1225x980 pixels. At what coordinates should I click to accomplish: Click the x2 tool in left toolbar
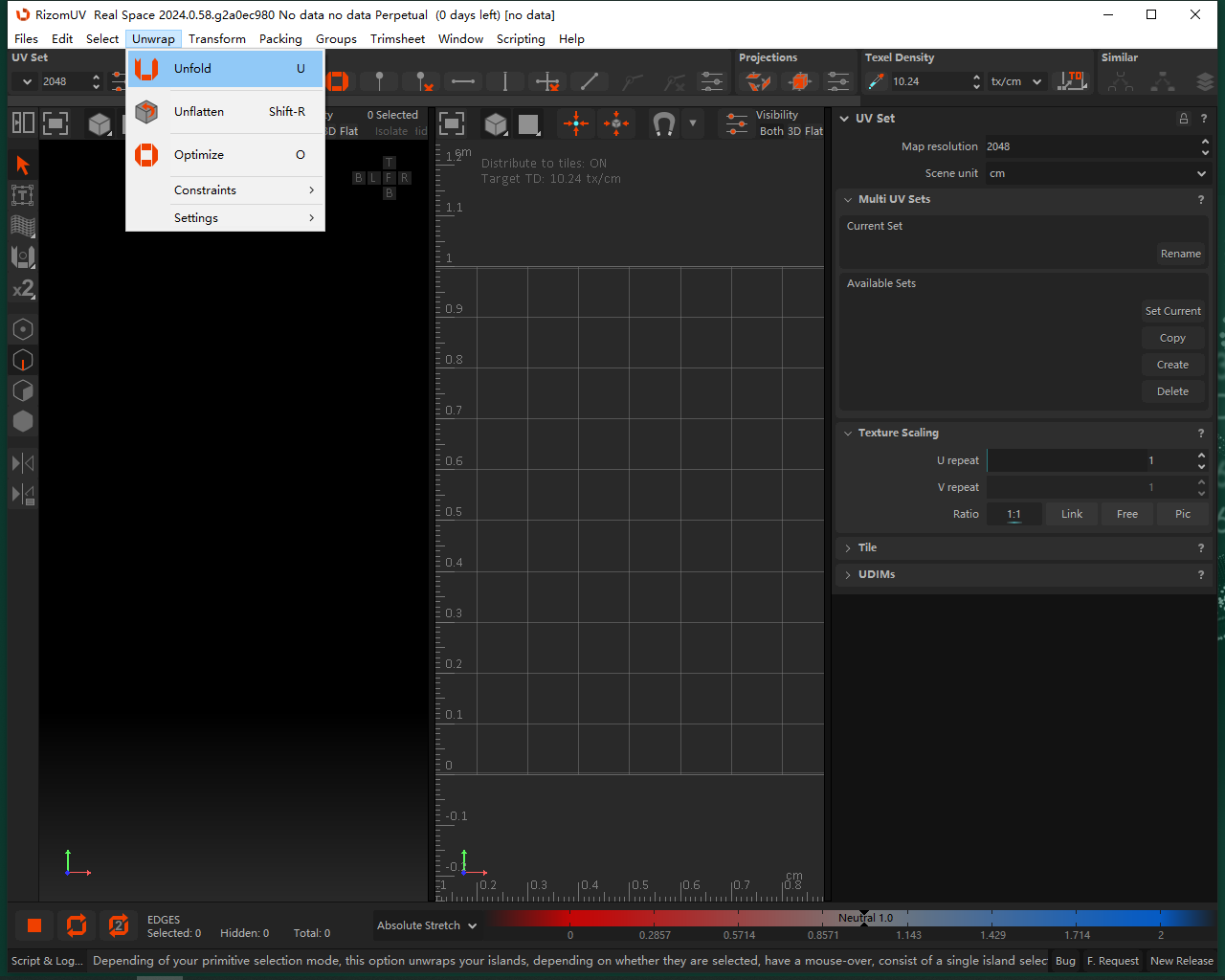[x=23, y=288]
